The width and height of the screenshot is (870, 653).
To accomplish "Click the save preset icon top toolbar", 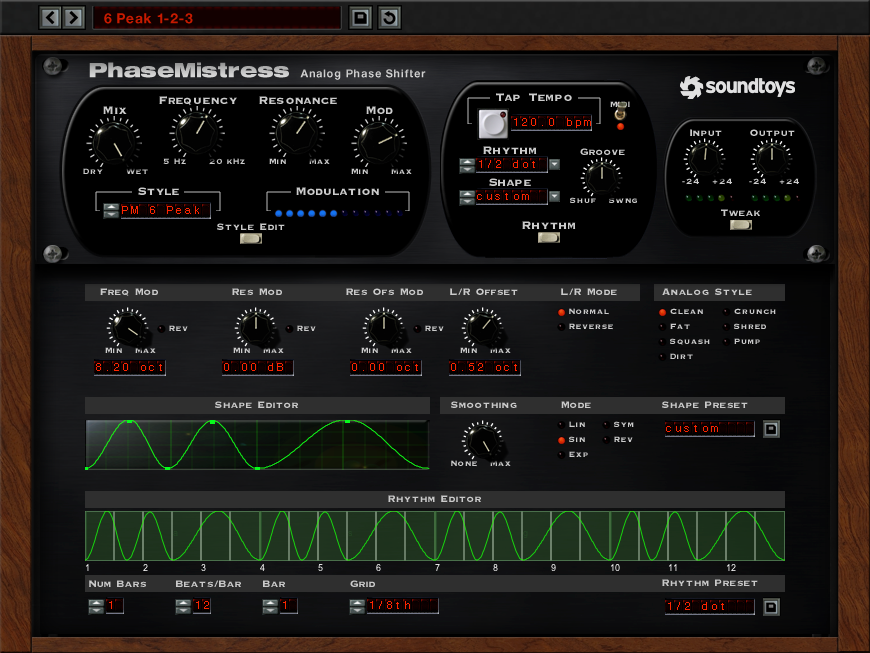I will 359,16.
